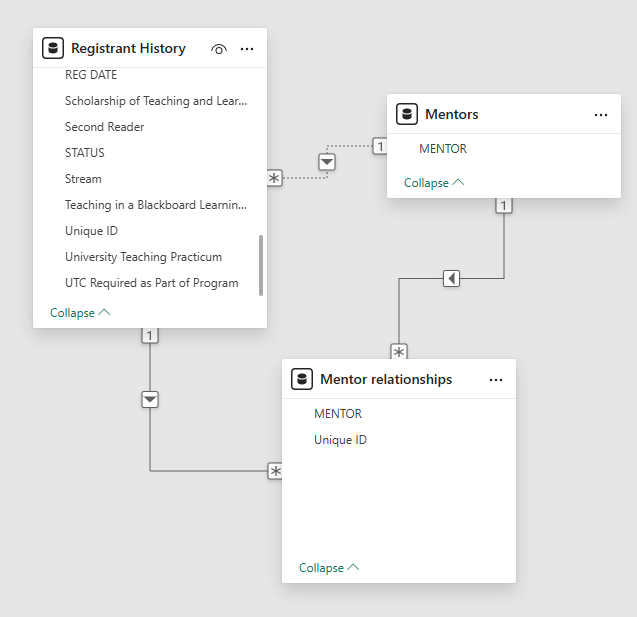The height and width of the screenshot is (617, 637).
Task: Collapse the Registrant History table
Action: point(80,313)
